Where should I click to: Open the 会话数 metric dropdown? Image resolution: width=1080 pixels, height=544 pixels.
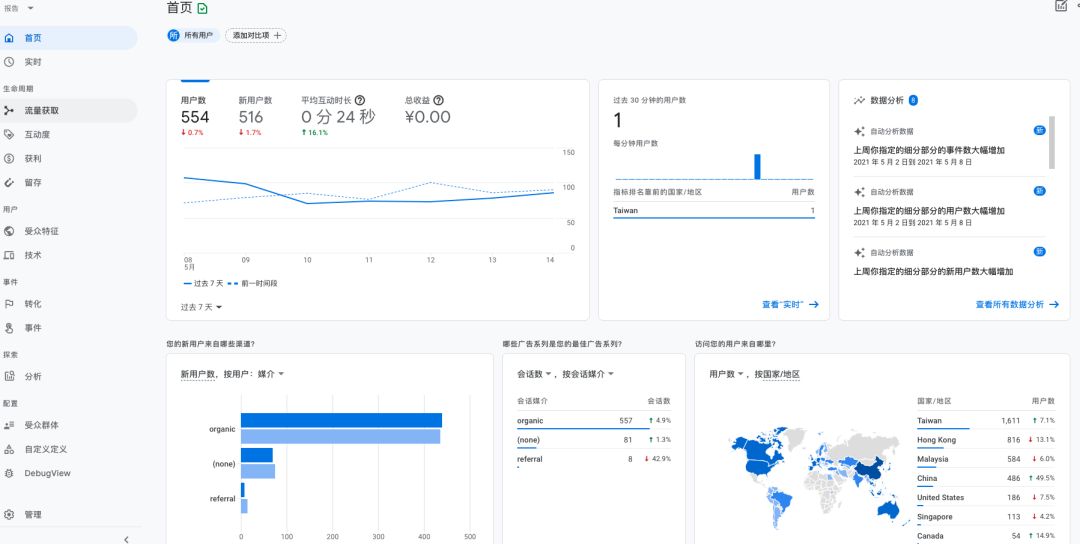pyautogui.click(x=534, y=374)
